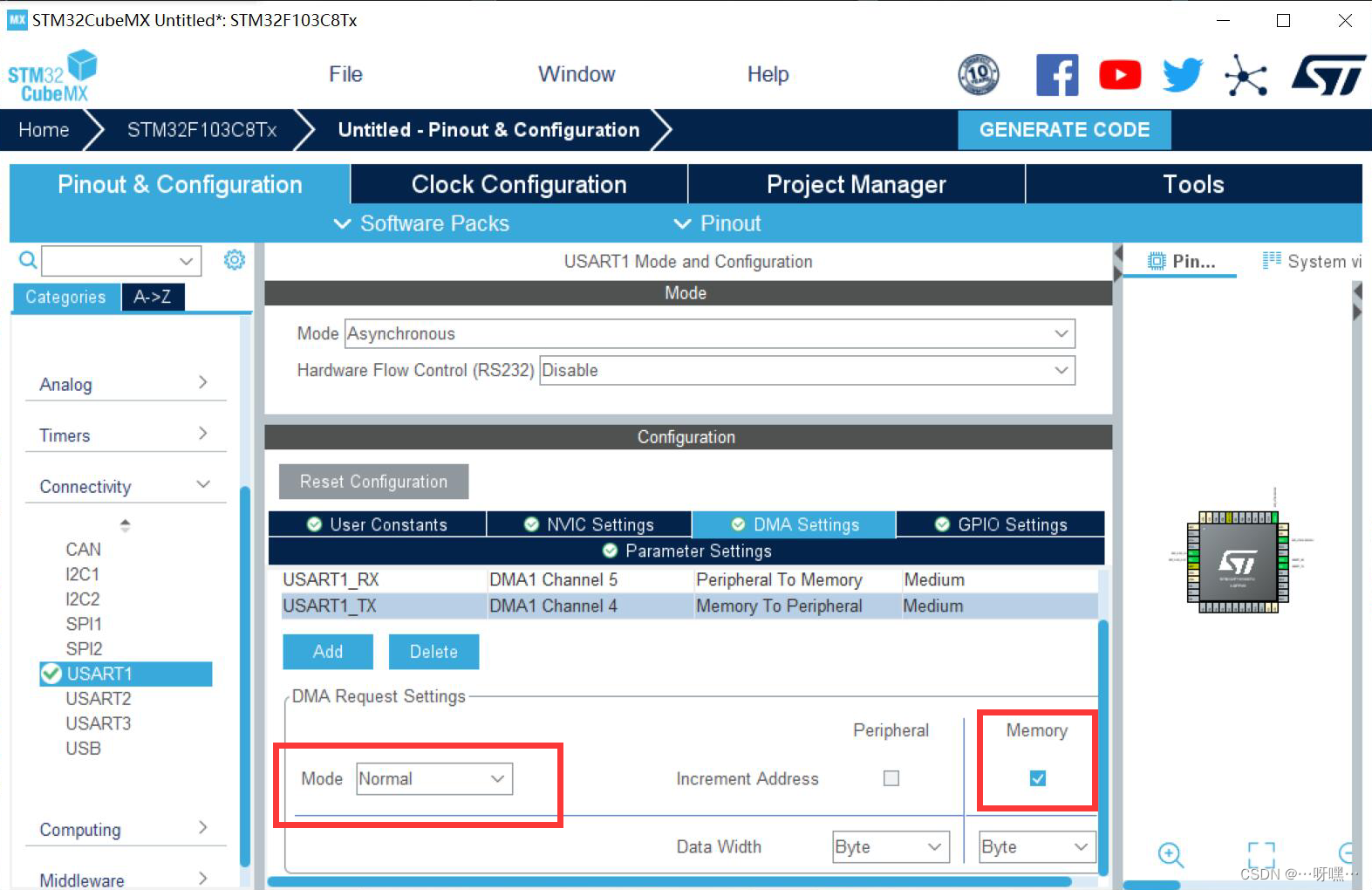This screenshot has height=890, width=1372.
Task: Select SPI1 in Connectivity list
Action: click(84, 624)
